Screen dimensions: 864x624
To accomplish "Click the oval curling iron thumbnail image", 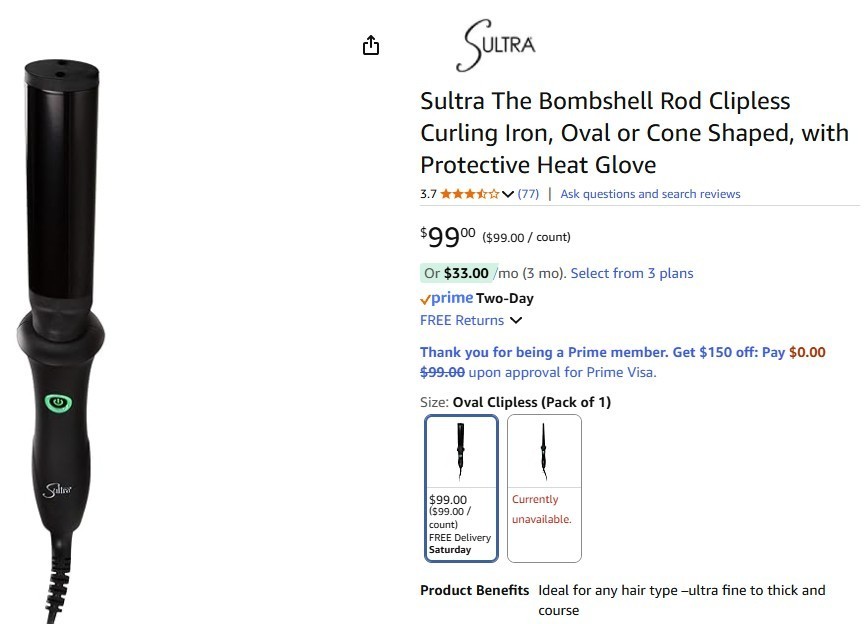I will point(461,452).
